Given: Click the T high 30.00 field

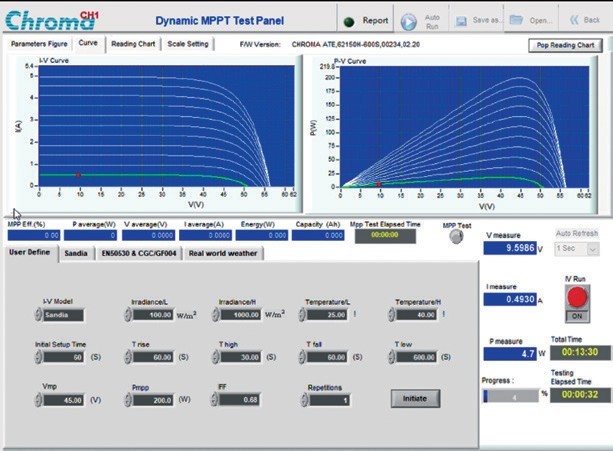Looking at the screenshot, I should (x=240, y=357).
